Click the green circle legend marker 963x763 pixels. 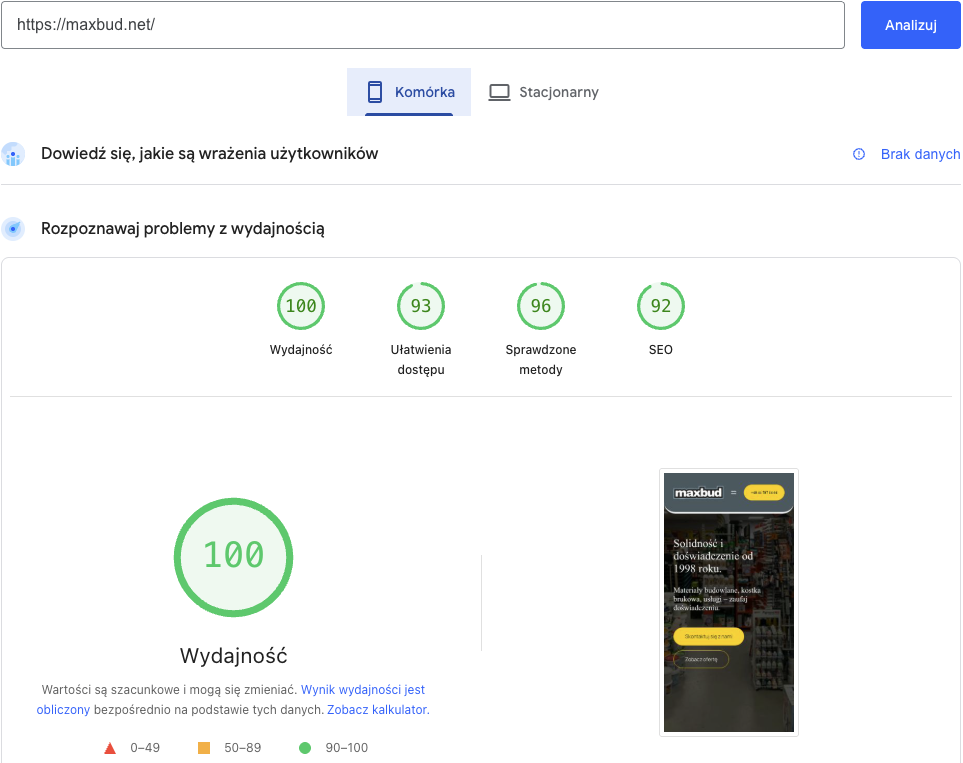pos(305,747)
